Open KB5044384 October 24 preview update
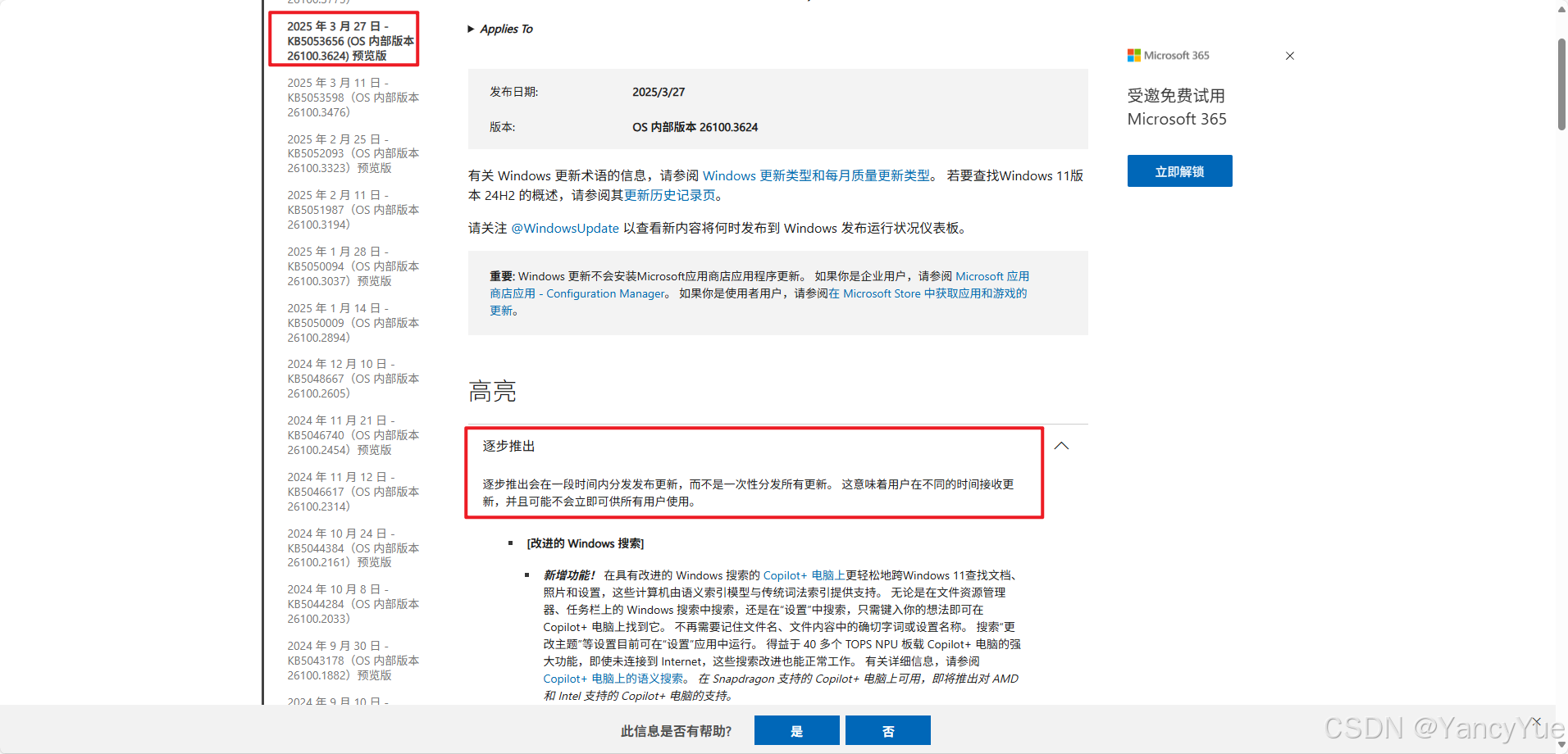Viewport: 1568px width, 754px height. [353, 547]
